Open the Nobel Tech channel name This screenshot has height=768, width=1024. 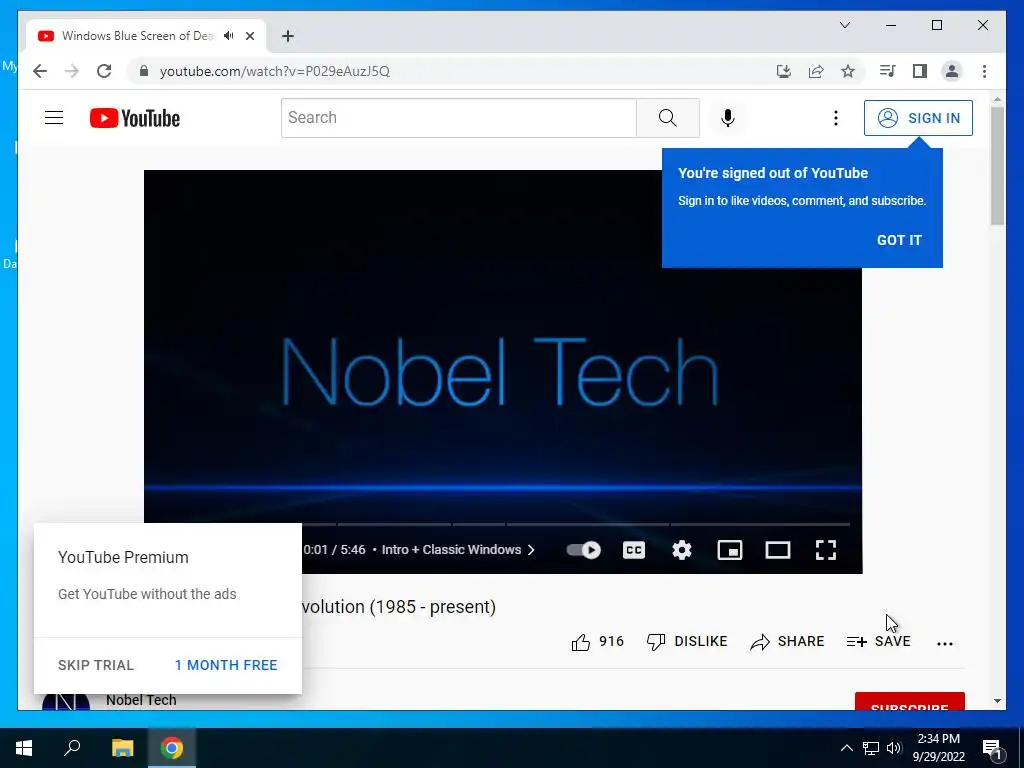[x=141, y=700]
